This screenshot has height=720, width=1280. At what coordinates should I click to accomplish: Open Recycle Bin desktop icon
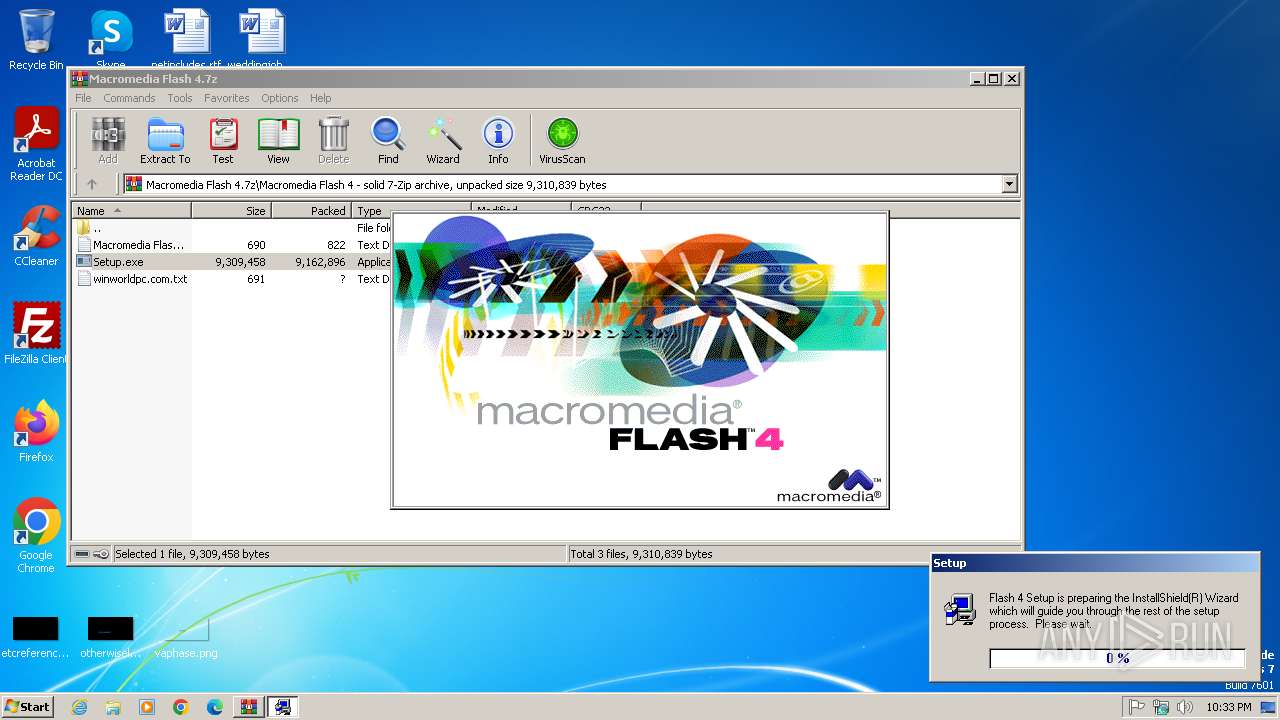[x=36, y=40]
